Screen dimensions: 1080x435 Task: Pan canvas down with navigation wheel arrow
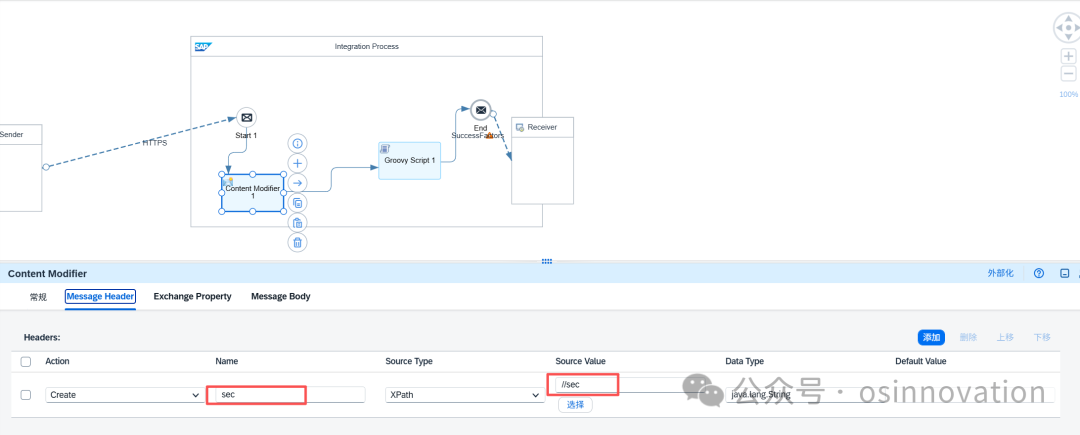1068,37
